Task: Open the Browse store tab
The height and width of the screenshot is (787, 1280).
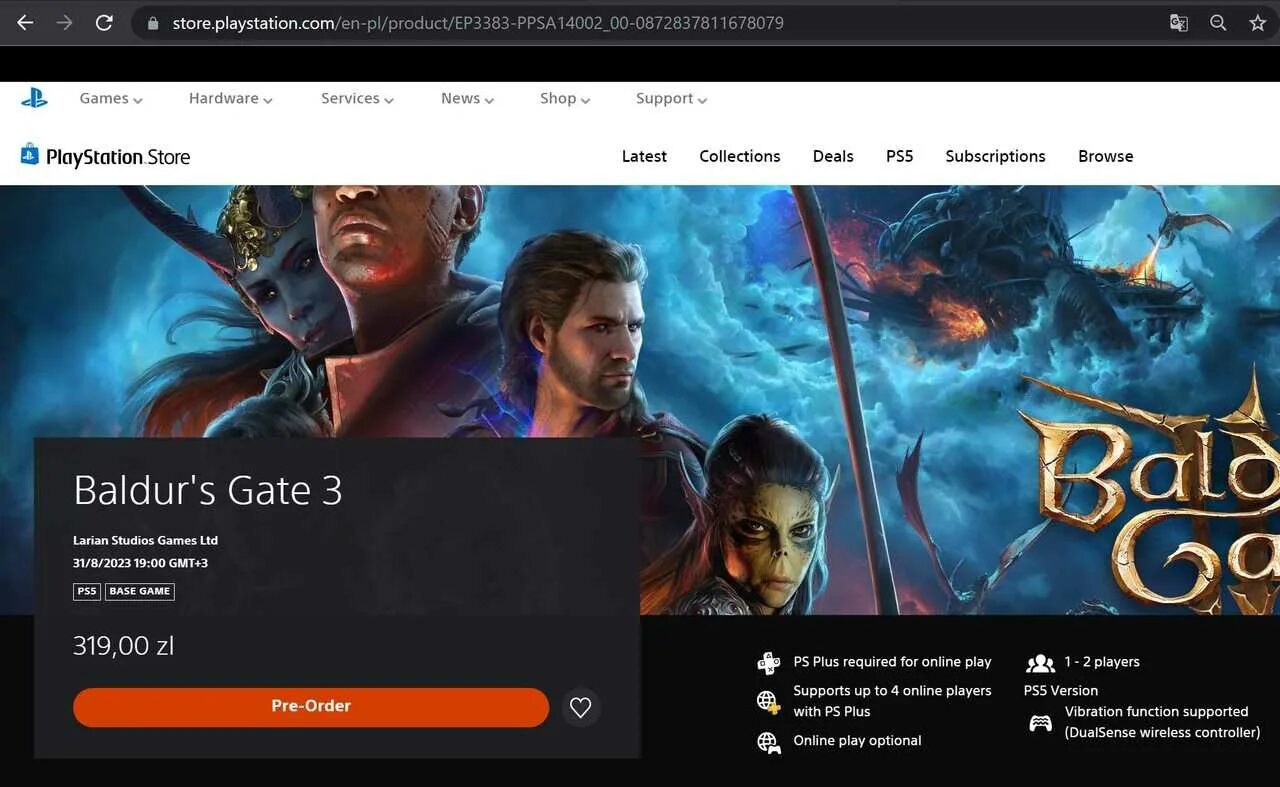Action: tap(1106, 156)
